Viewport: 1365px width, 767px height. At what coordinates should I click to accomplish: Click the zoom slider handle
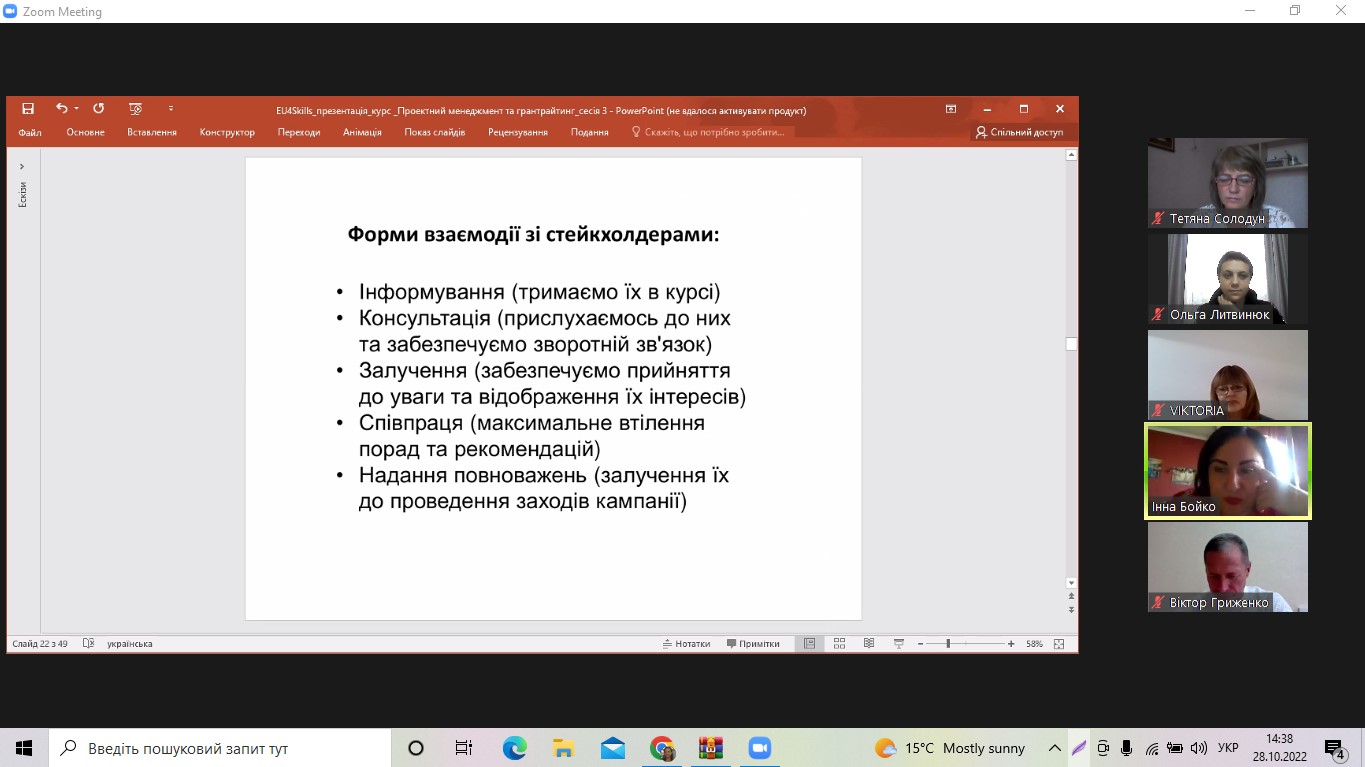click(x=948, y=644)
